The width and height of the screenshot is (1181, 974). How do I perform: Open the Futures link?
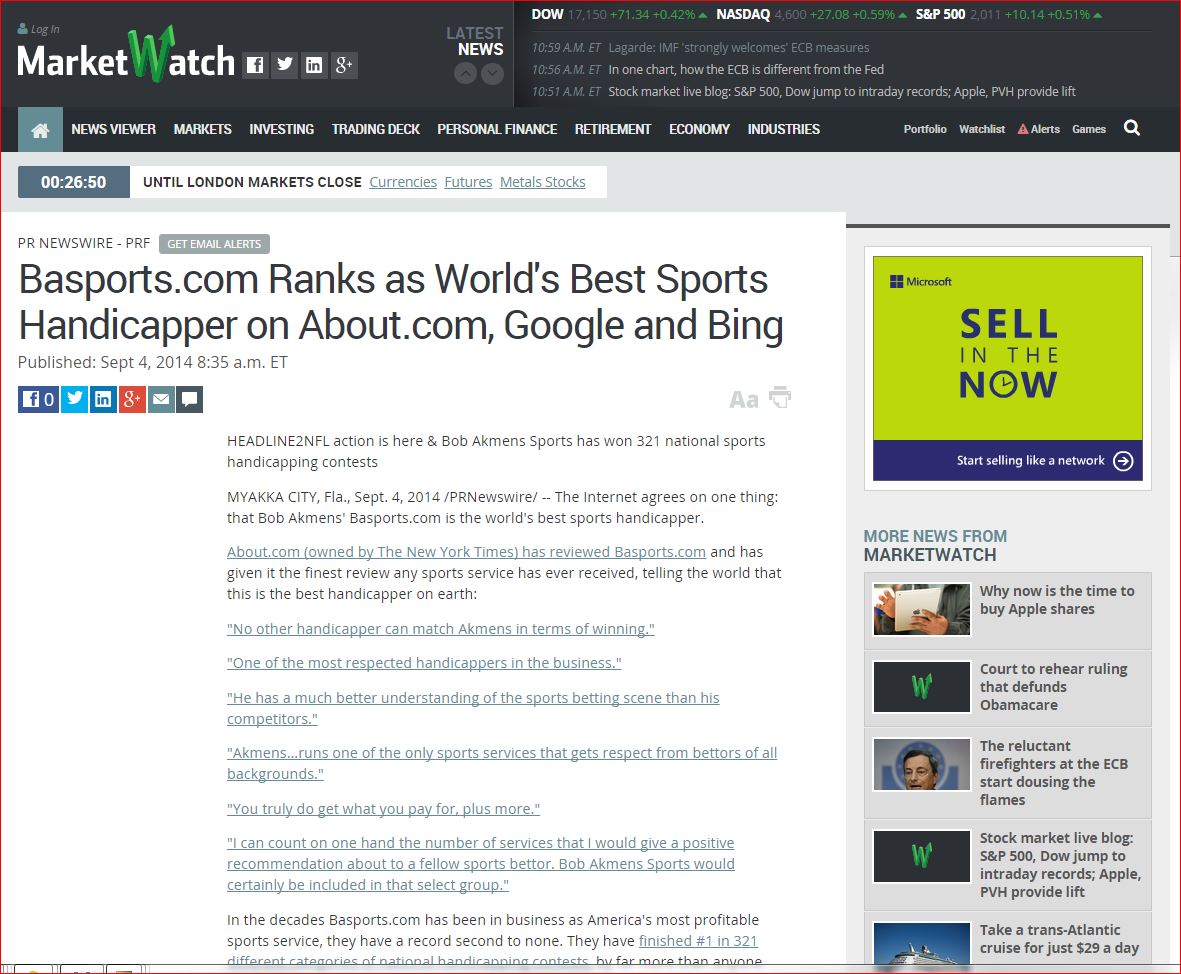(468, 182)
